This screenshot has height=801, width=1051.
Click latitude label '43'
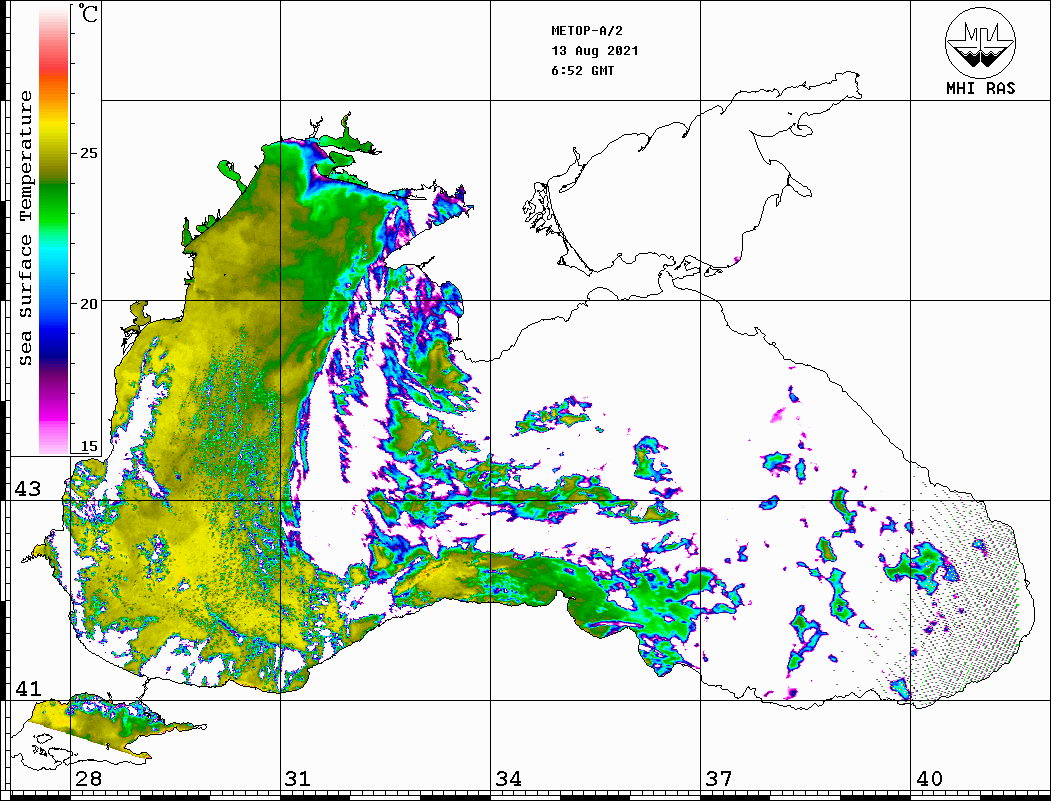click(x=28, y=489)
